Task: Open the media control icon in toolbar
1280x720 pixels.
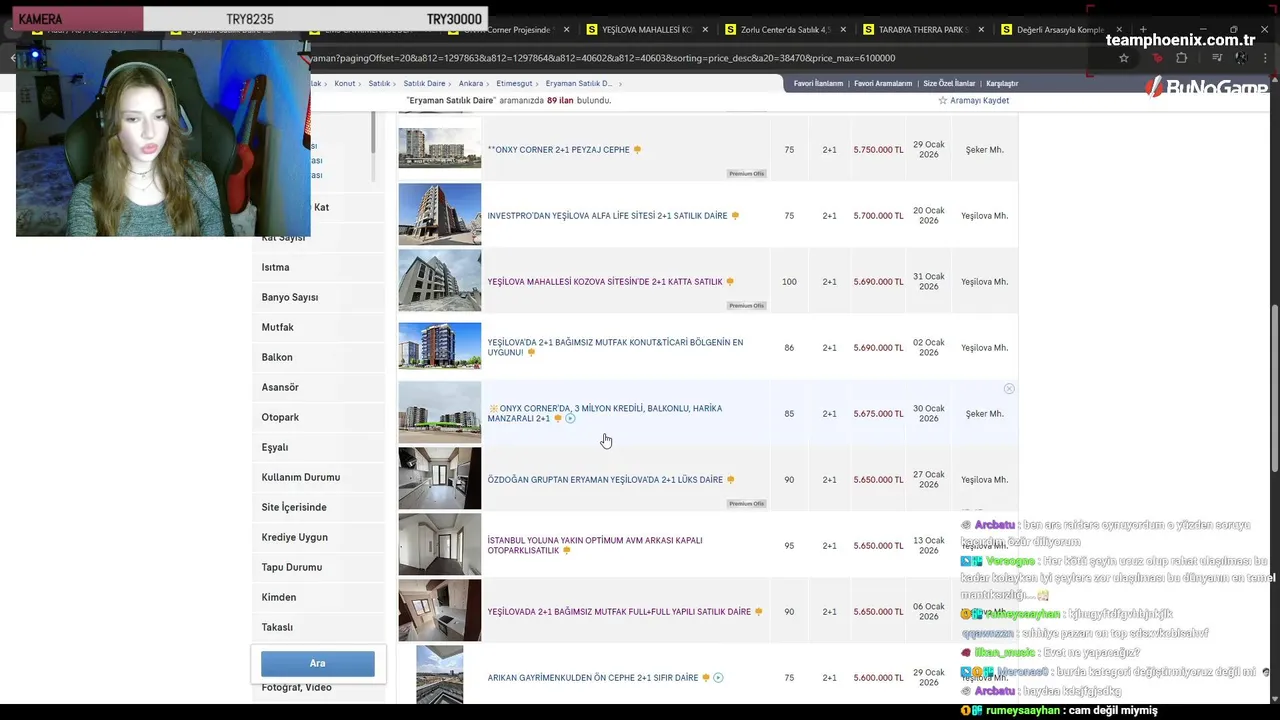Action: click(1217, 58)
